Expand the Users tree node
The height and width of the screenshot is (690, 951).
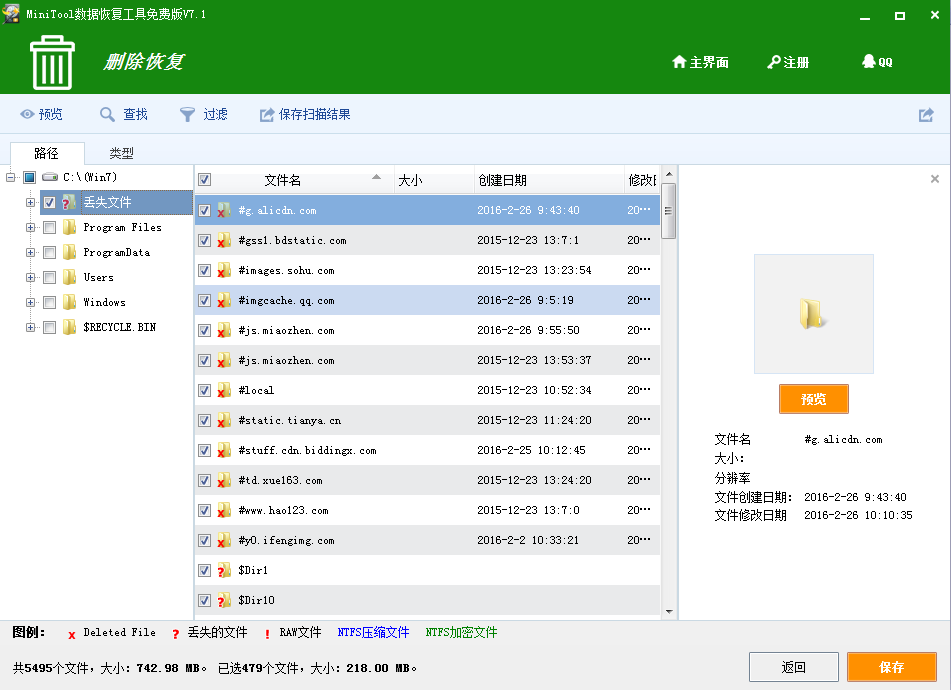coord(30,278)
